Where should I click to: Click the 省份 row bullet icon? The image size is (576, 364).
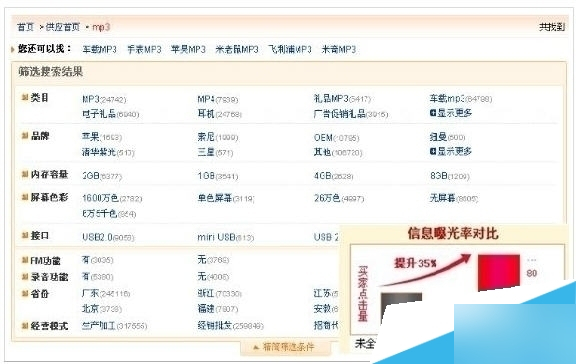coord(25,293)
